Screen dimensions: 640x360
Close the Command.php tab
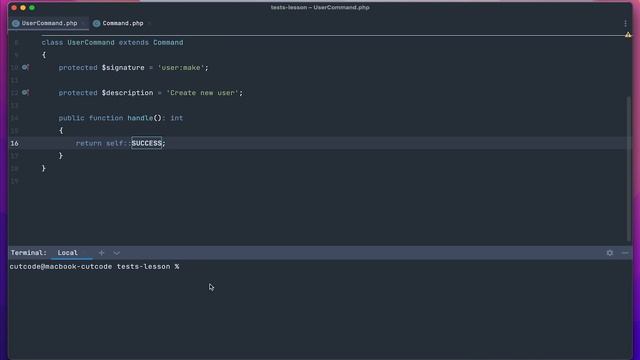tap(149, 23)
